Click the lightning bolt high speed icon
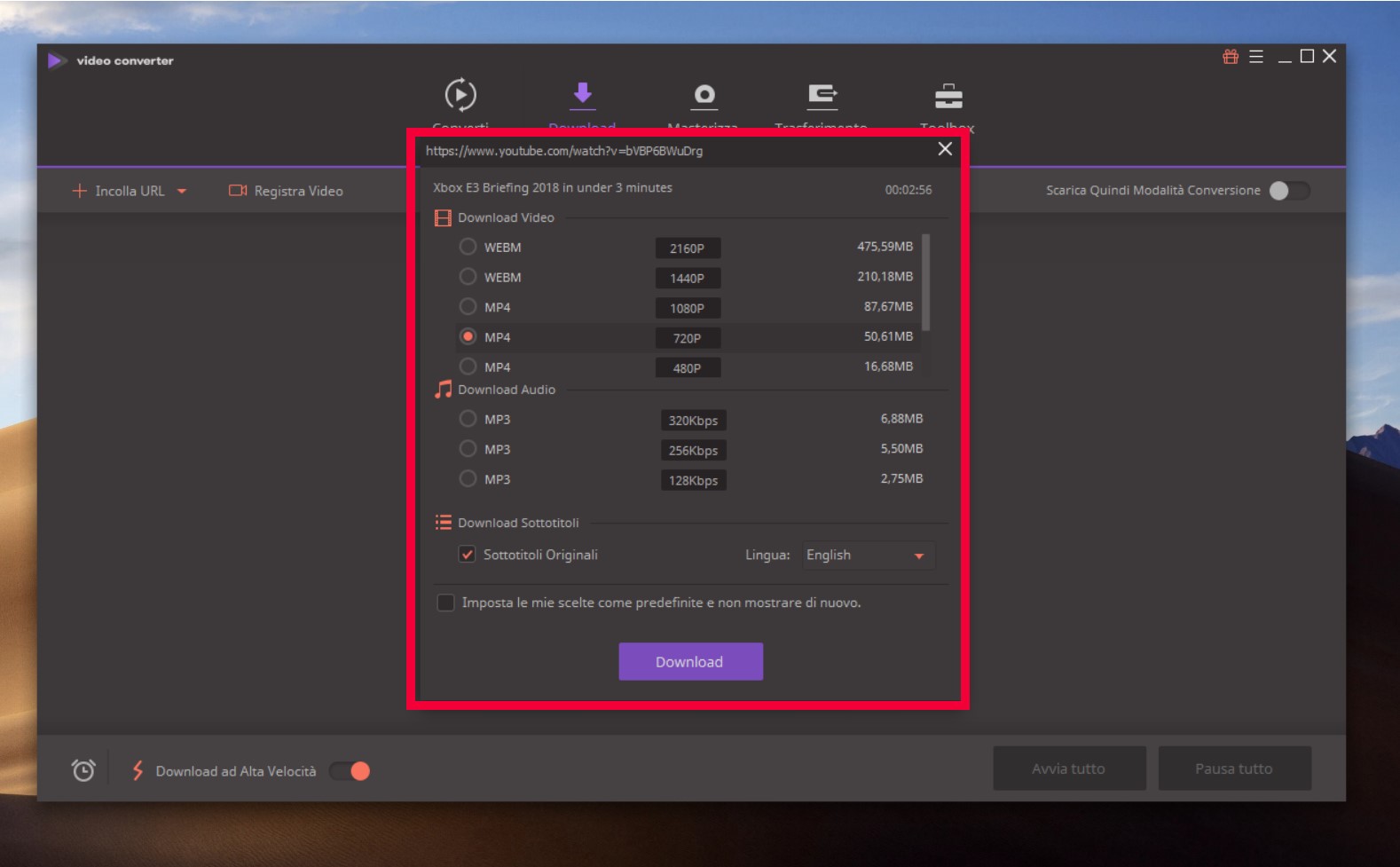Image resolution: width=1400 pixels, height=867 pixels. (138, 770)
